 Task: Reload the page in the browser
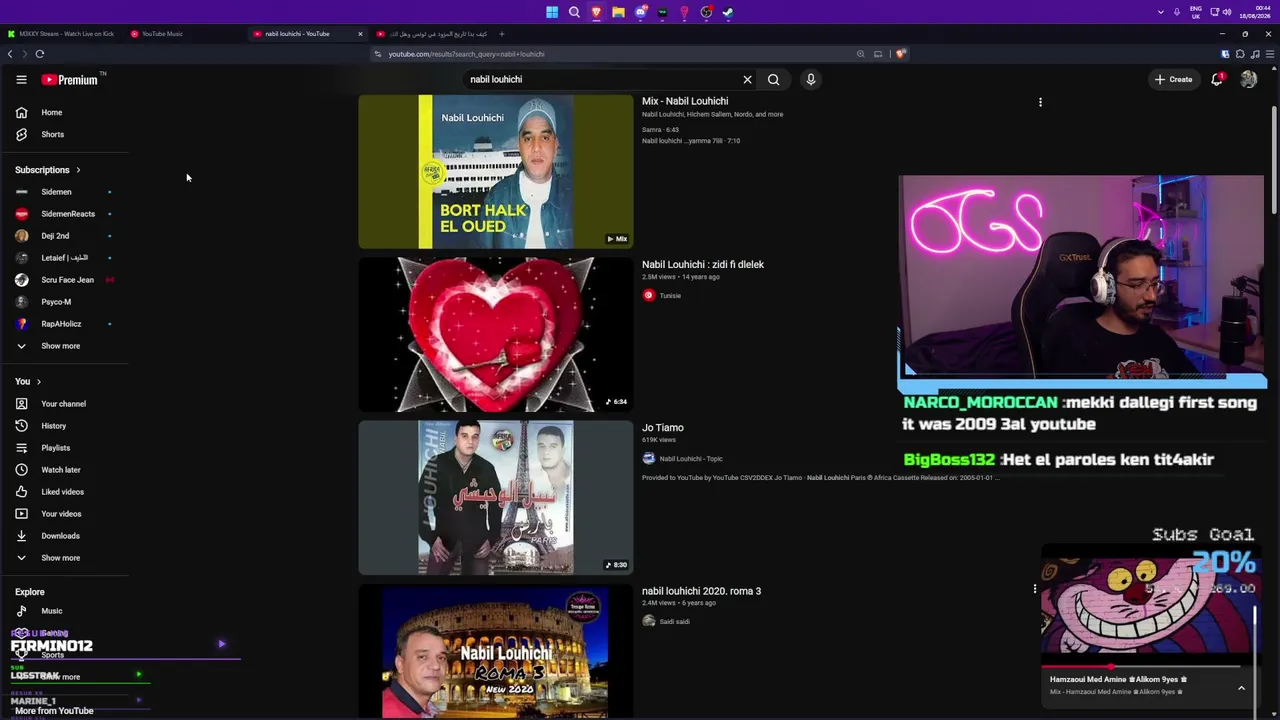click(40, 54)
